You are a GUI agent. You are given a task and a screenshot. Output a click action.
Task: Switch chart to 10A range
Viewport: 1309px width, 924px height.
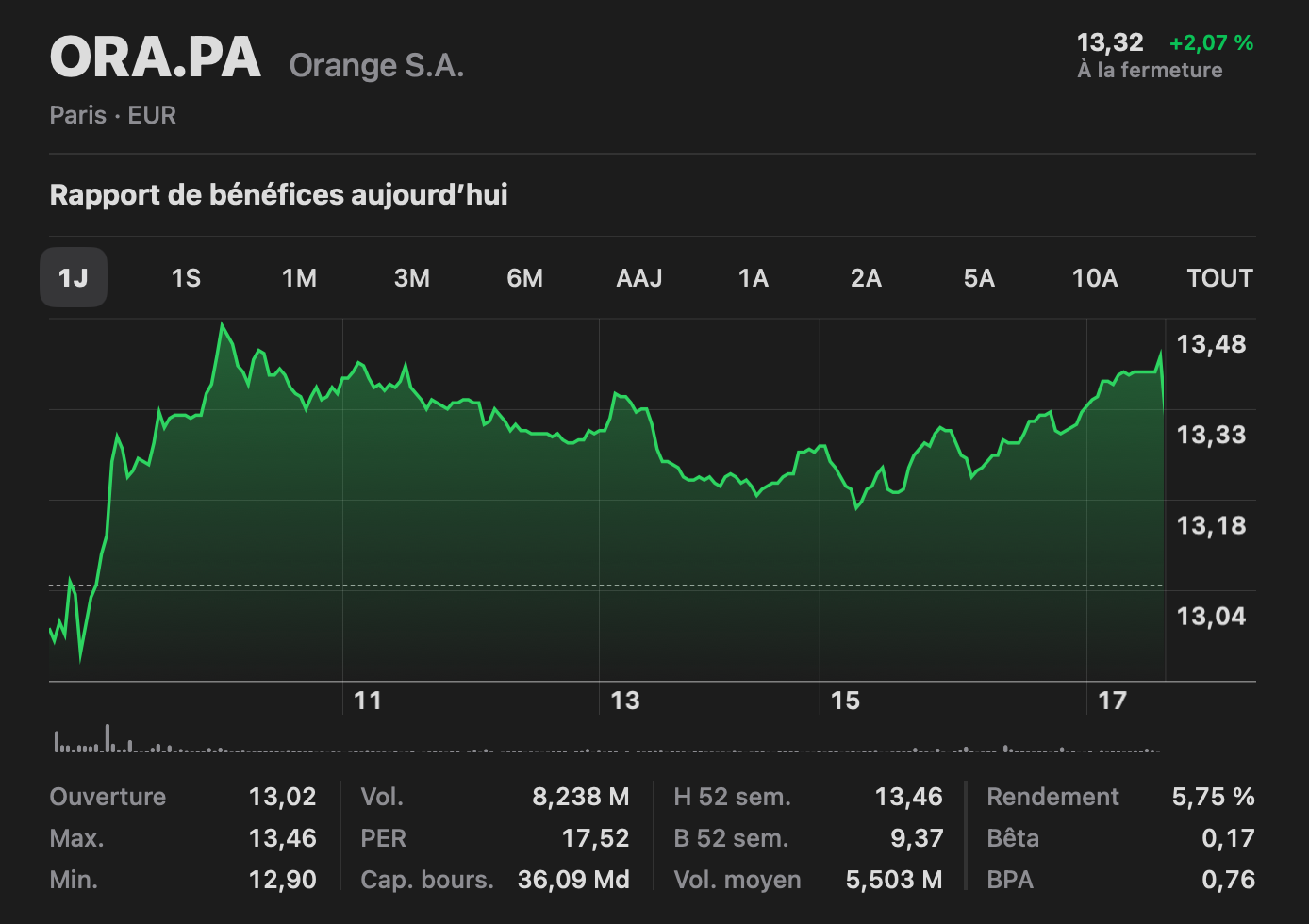[x=1095, y=278]
